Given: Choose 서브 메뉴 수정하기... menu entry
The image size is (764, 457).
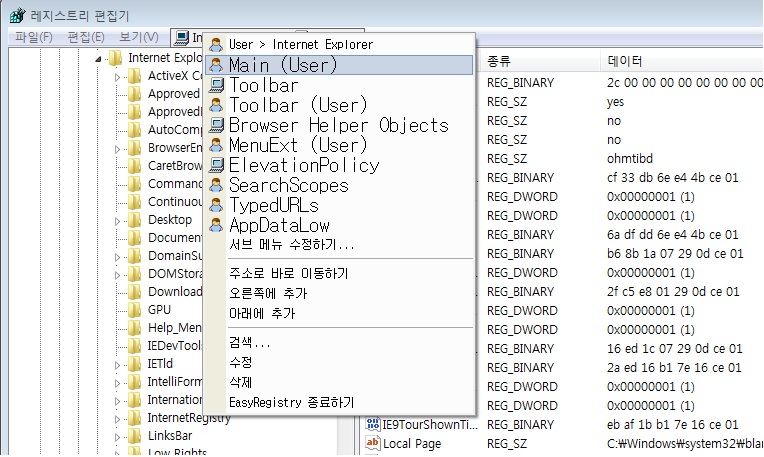Looking at the screenshot, I should tap(291, 244).
